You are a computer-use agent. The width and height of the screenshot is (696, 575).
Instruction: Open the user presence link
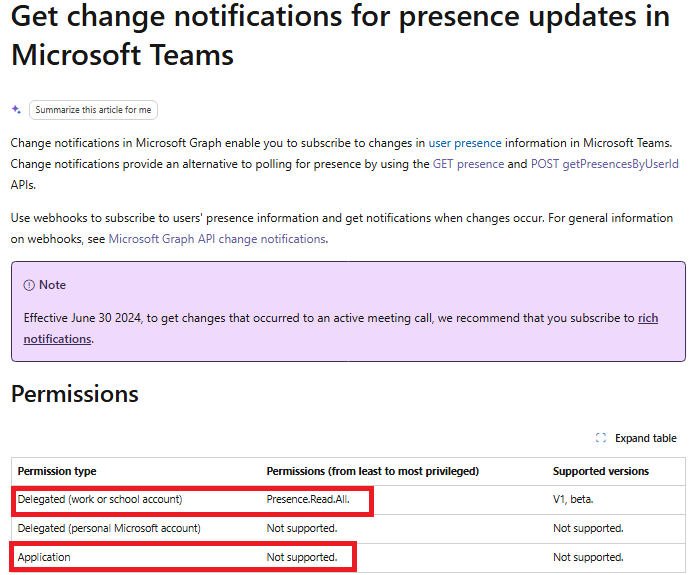(465, 143)
